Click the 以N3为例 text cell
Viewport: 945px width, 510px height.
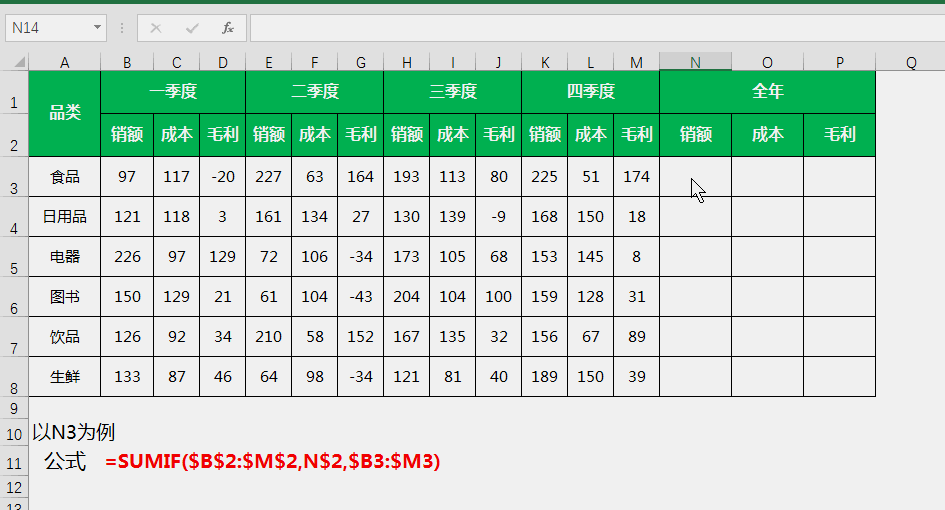point(74,432)
